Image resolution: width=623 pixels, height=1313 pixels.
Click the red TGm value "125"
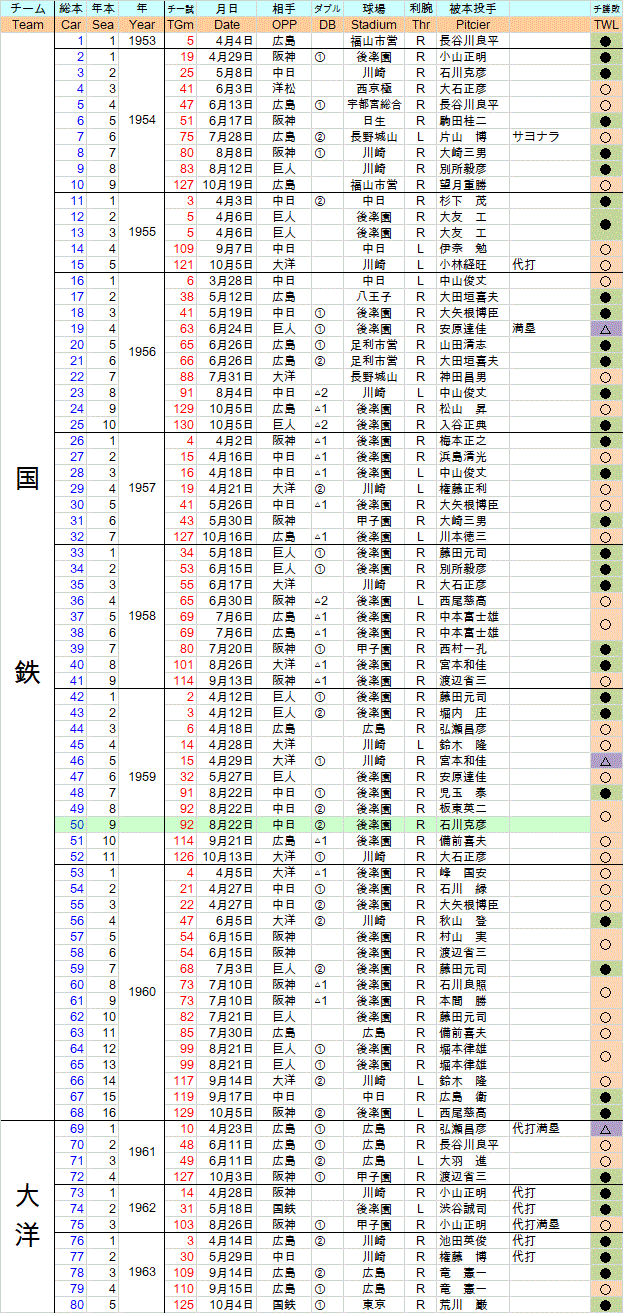tap(183, 1304)
